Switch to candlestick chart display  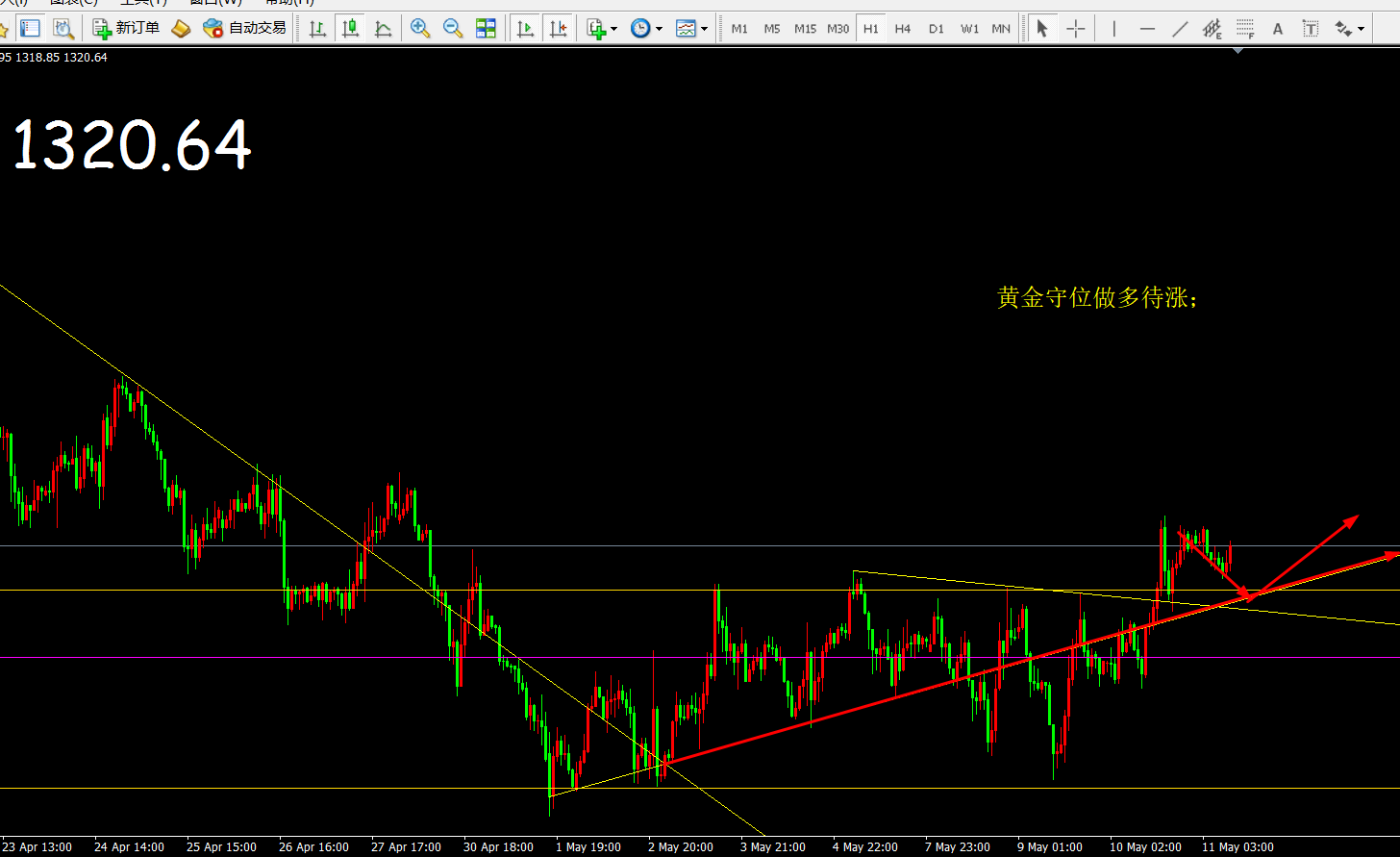(x=350, y=28)
